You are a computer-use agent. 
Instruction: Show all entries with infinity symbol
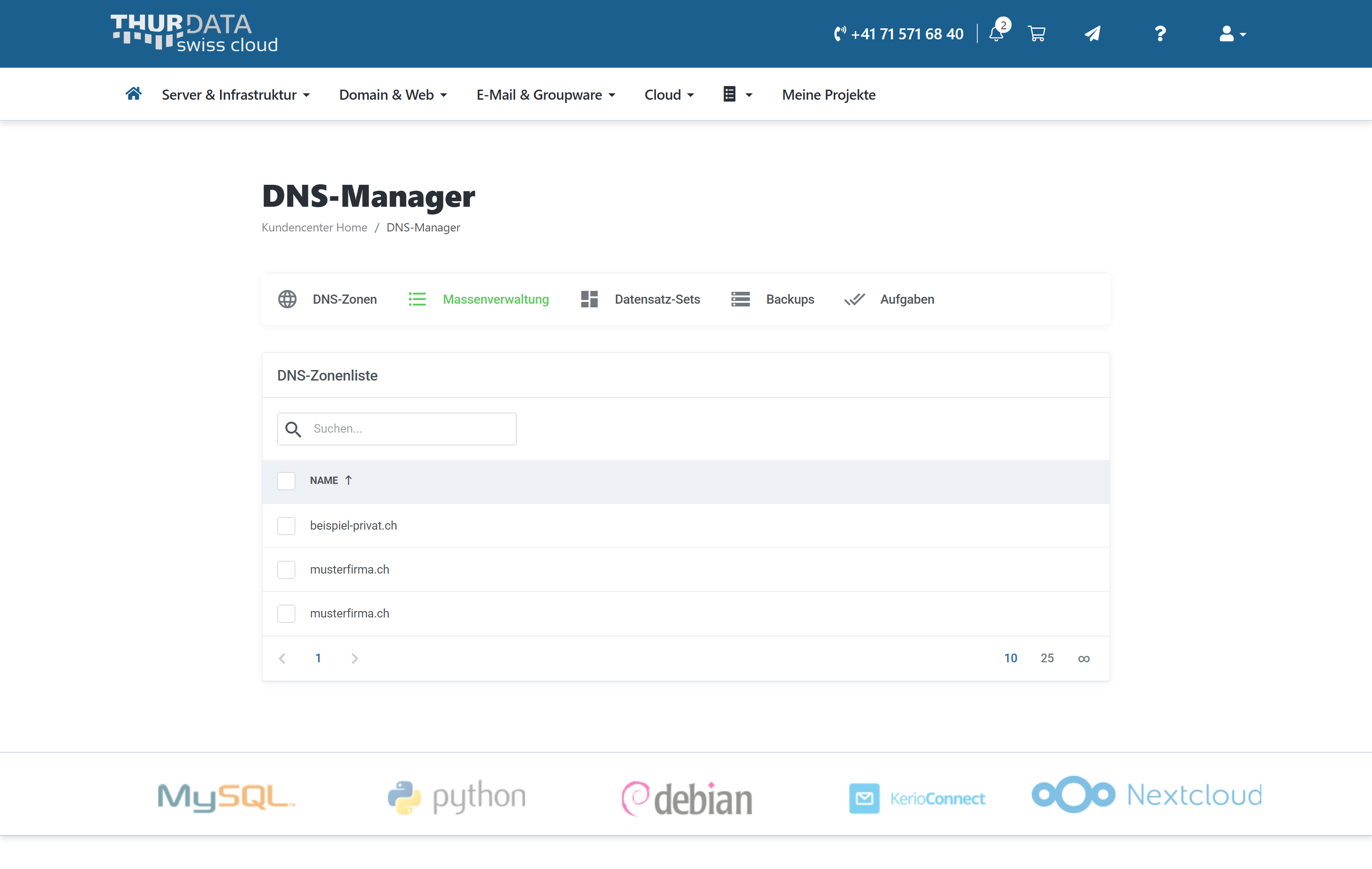pyautogui.click(x=1084, y=659)
